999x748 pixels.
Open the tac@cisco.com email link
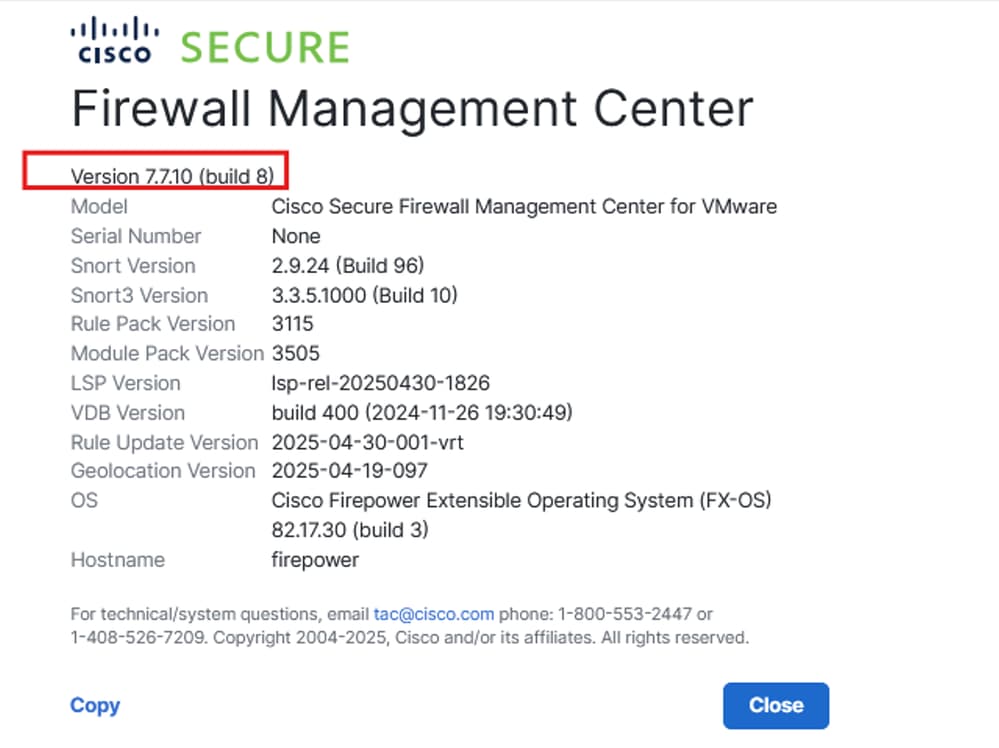click(x=433, y=614)
